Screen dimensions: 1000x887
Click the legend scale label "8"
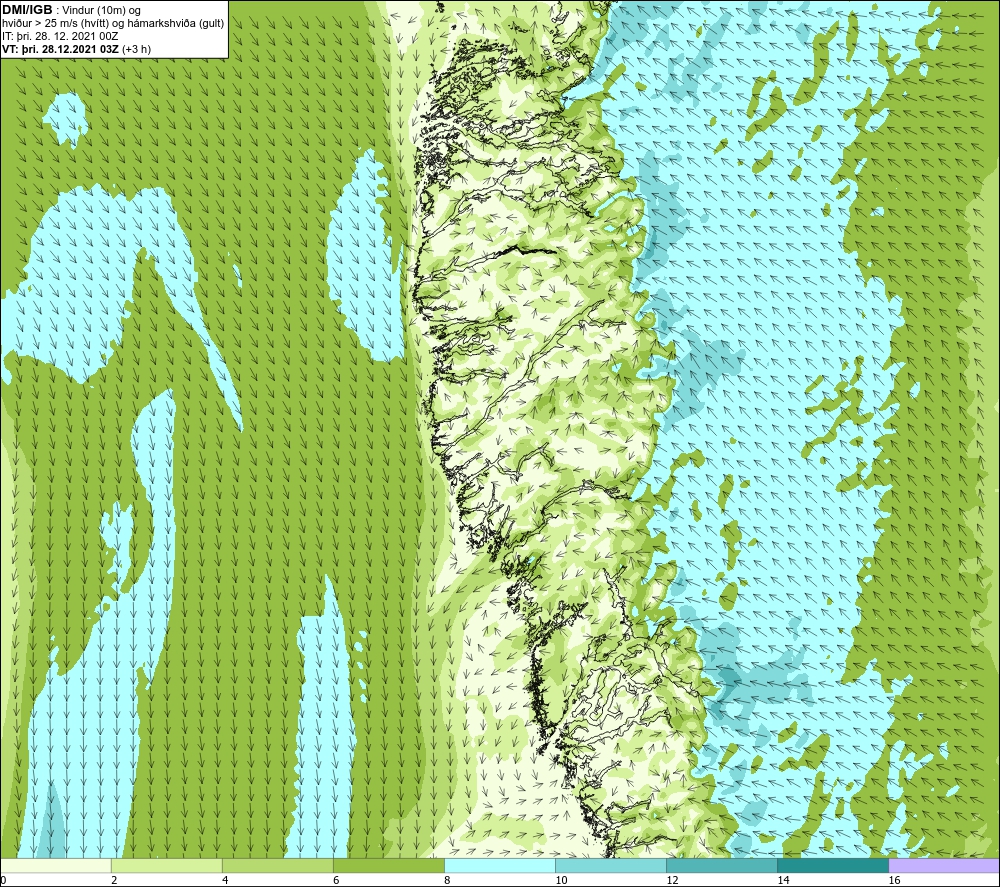coord(447,880)
